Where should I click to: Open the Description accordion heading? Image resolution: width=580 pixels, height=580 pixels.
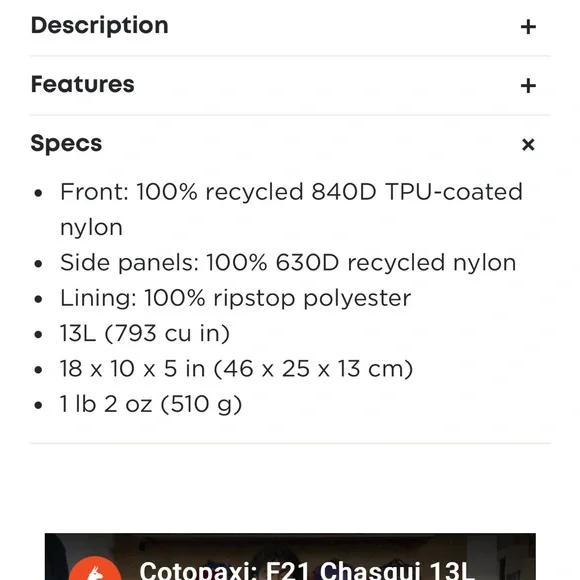pyautogui.click(x=100, y=26)
